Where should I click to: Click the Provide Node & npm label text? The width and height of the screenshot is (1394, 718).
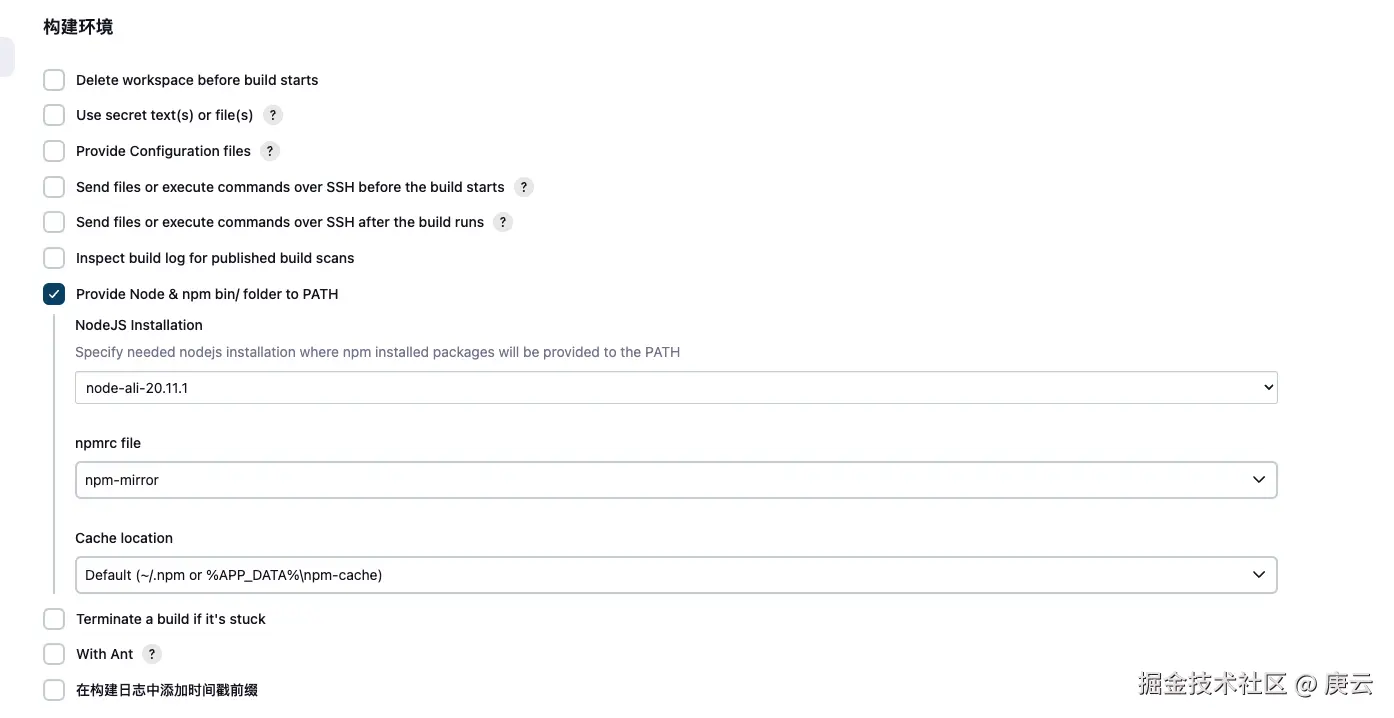[207, 294]
